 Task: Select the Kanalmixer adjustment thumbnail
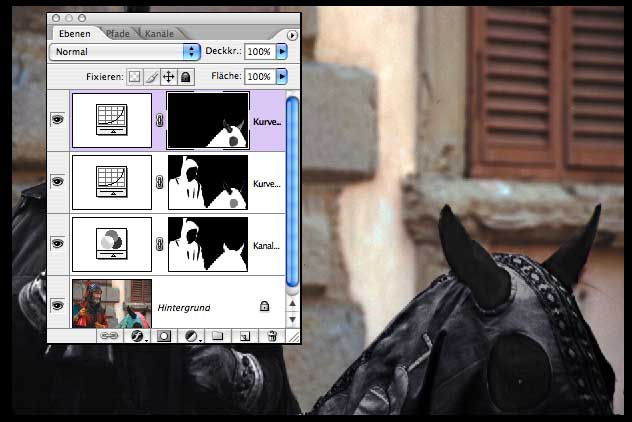coord(112,245)
